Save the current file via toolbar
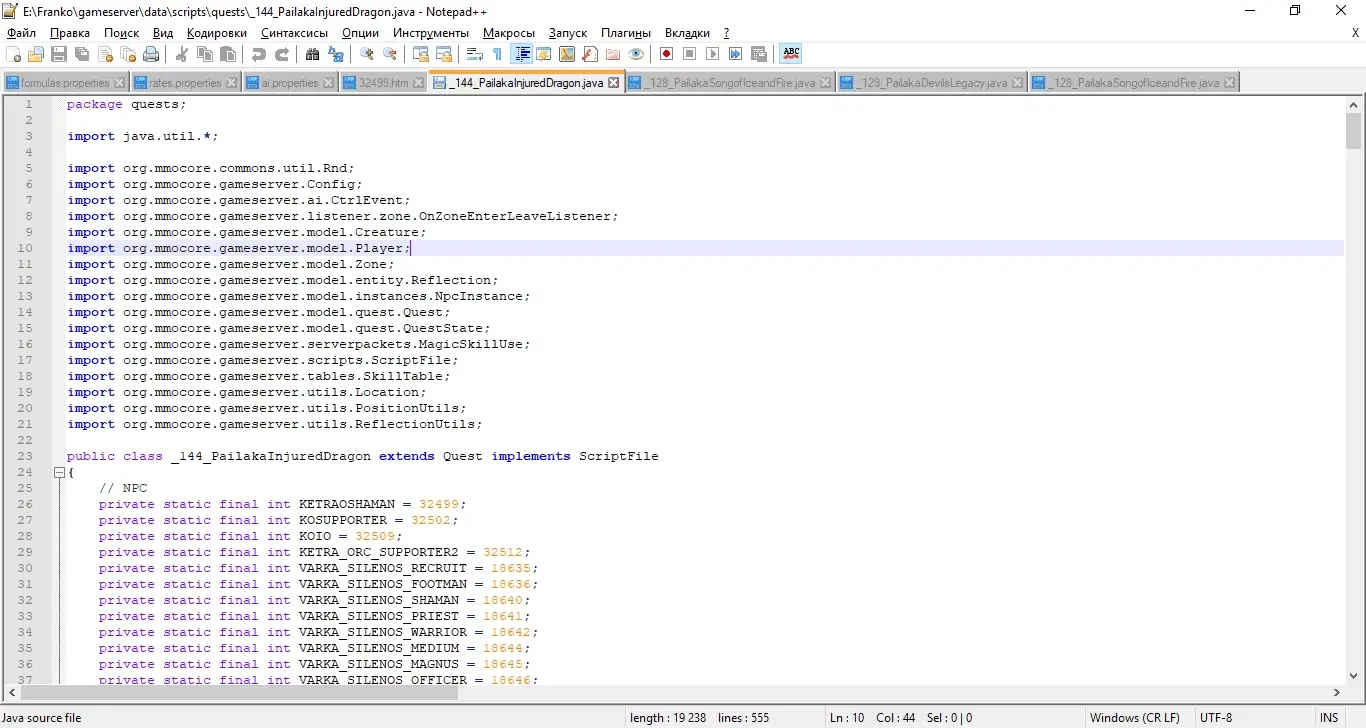This screenshot has height=728, width=1366. click(58, 54)
